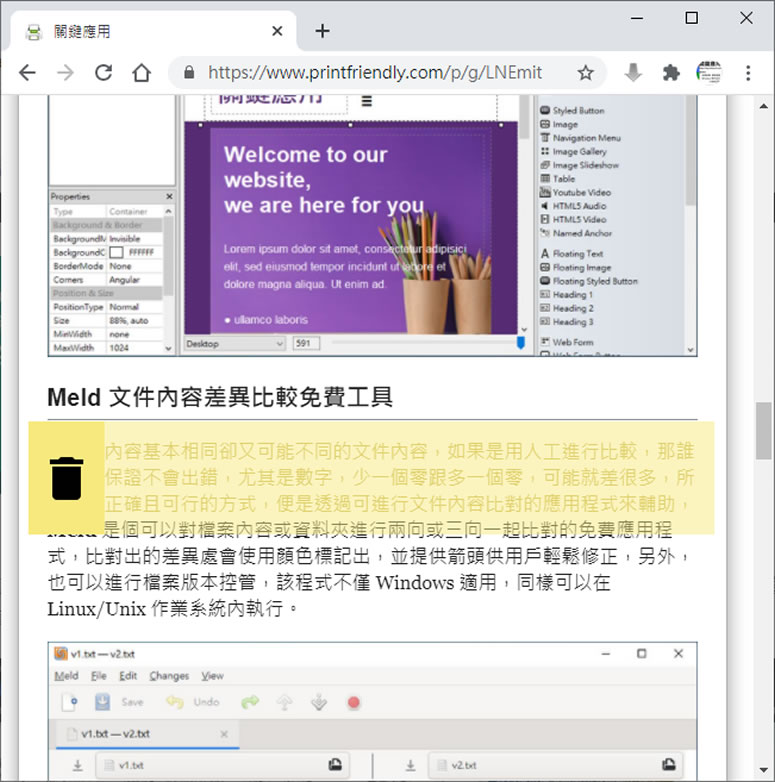Click the Changes menu in the Meld screenshot
775x782 pixels.
coord(169,676)
